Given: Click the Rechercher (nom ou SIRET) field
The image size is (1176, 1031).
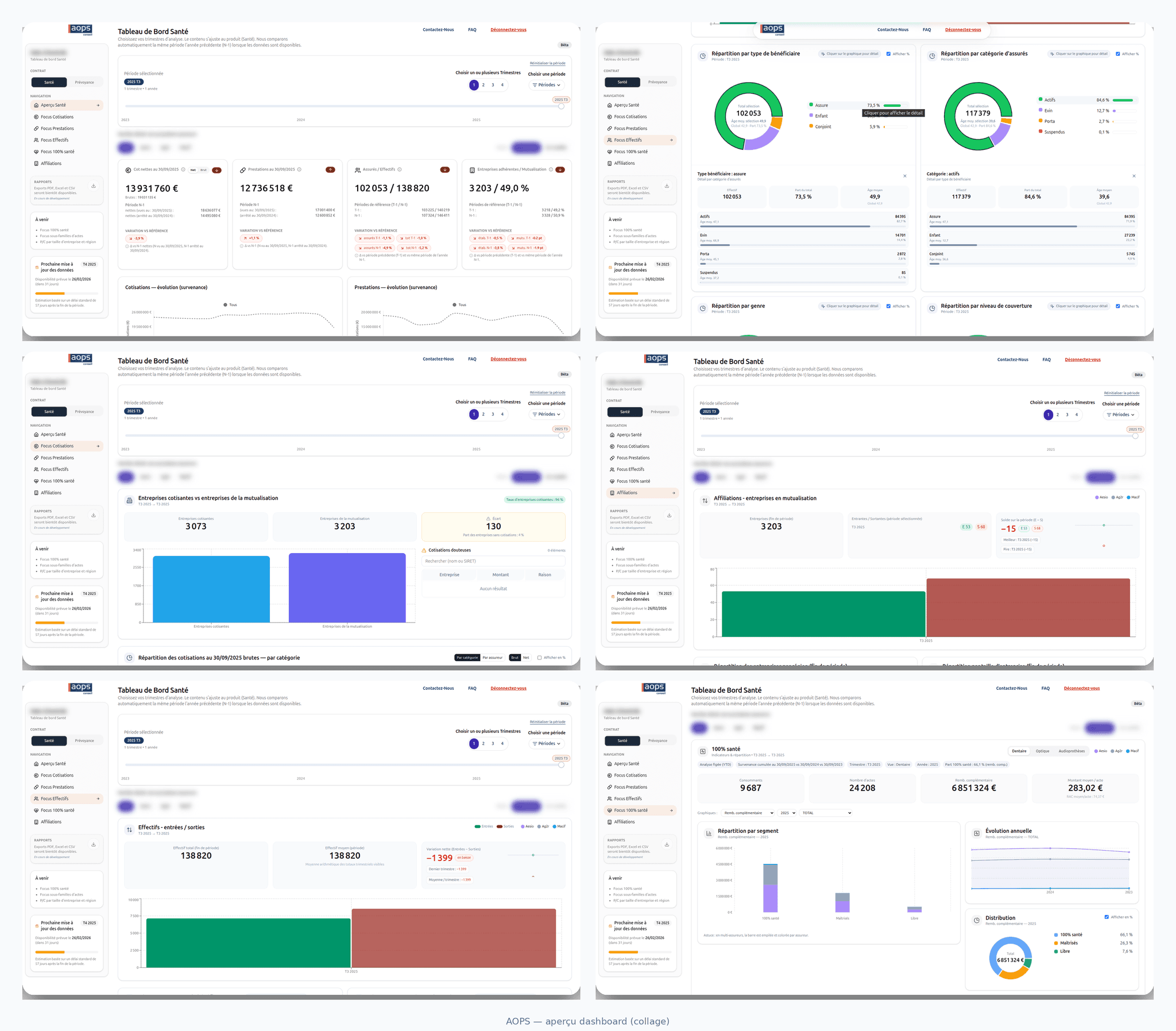Looking at the screenshot, I should click(493, 561).
